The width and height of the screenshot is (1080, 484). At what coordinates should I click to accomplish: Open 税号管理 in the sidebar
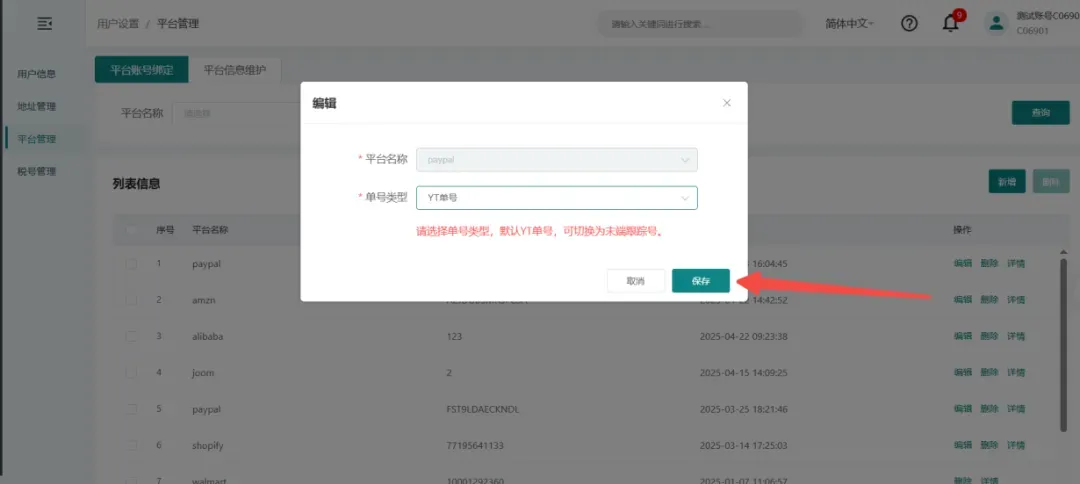tap(36, 171)
